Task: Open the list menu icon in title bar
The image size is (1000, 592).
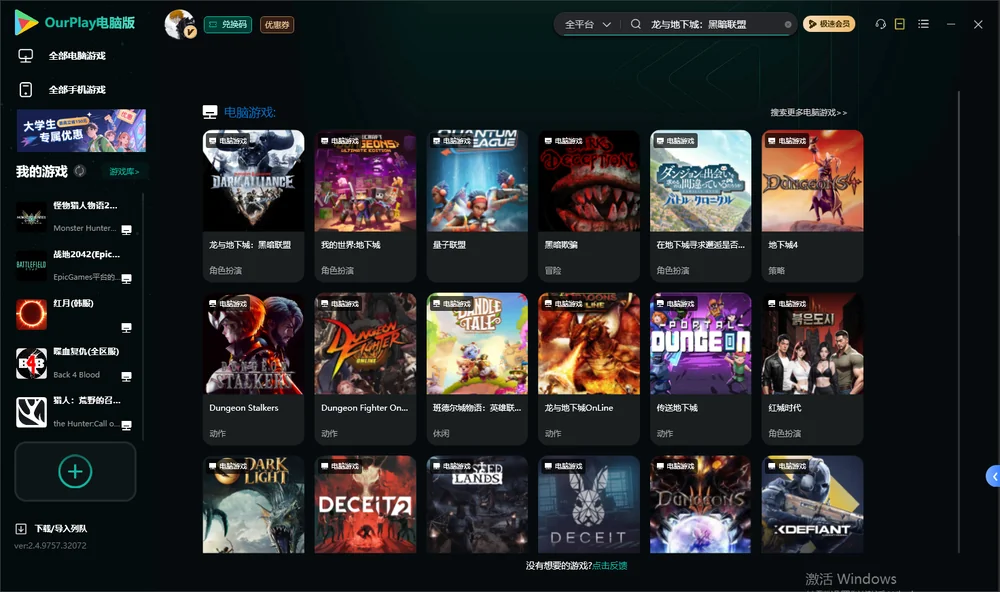Action: (923, 24)
